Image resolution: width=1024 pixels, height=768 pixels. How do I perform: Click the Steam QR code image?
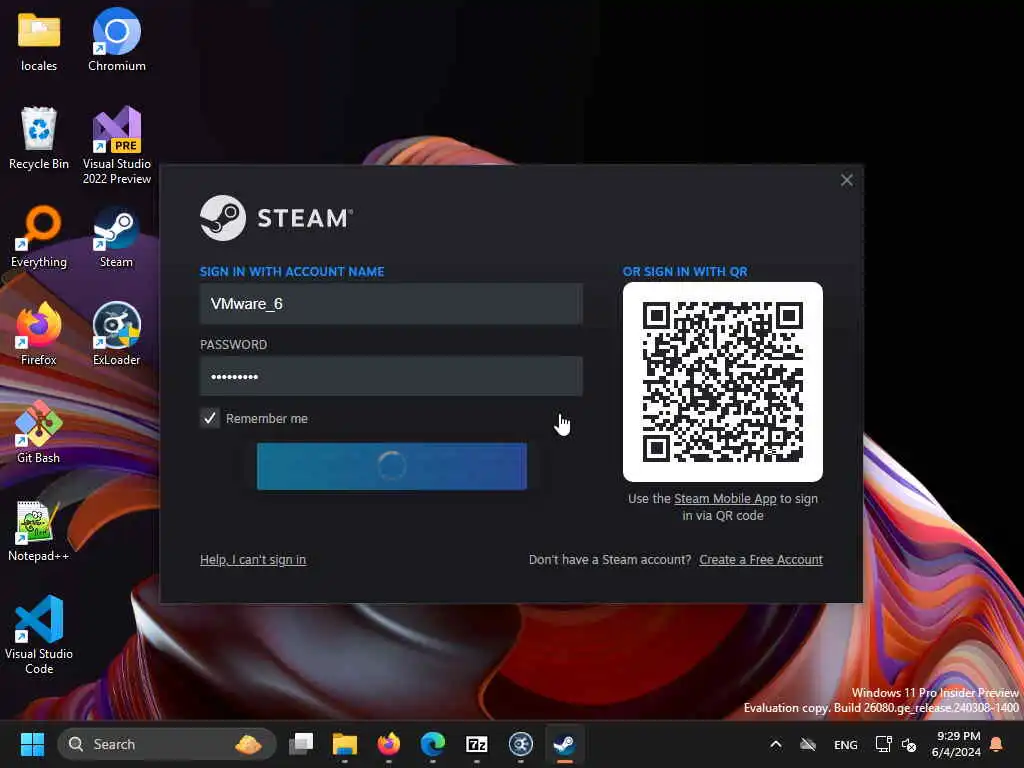tap(722, 382)
